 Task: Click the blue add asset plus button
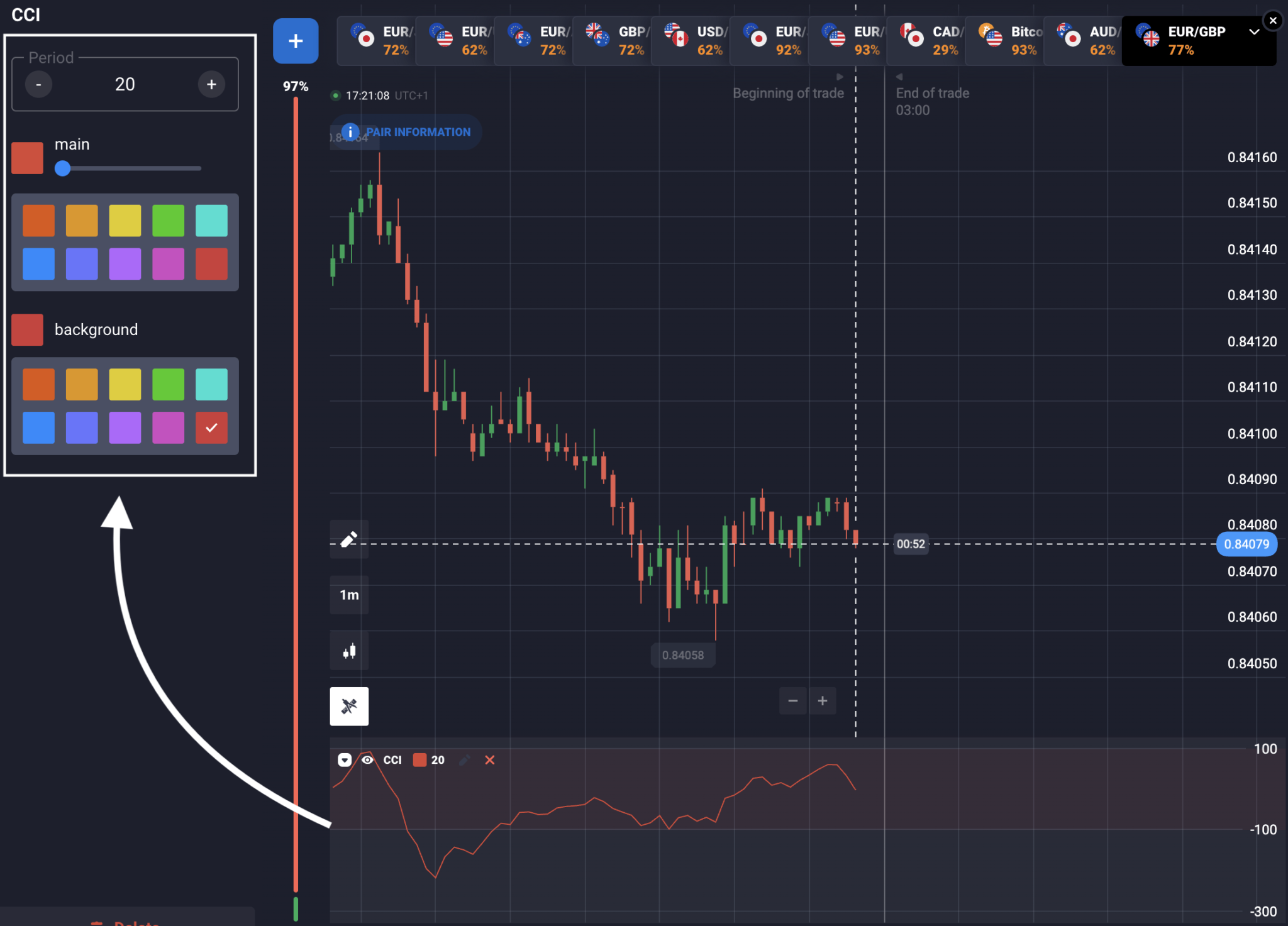click(x=296, y=41)
